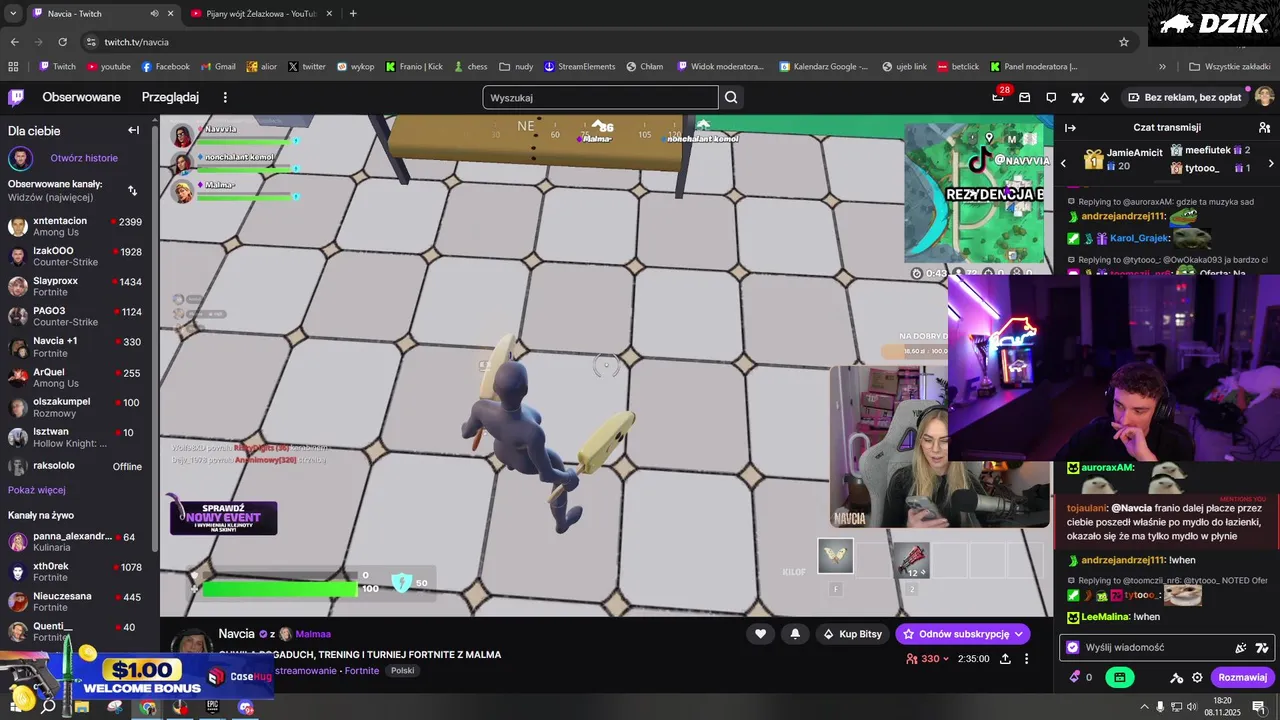Click the Polski language tag
This screenshot has height=720, width=1280.
[402, 671]
